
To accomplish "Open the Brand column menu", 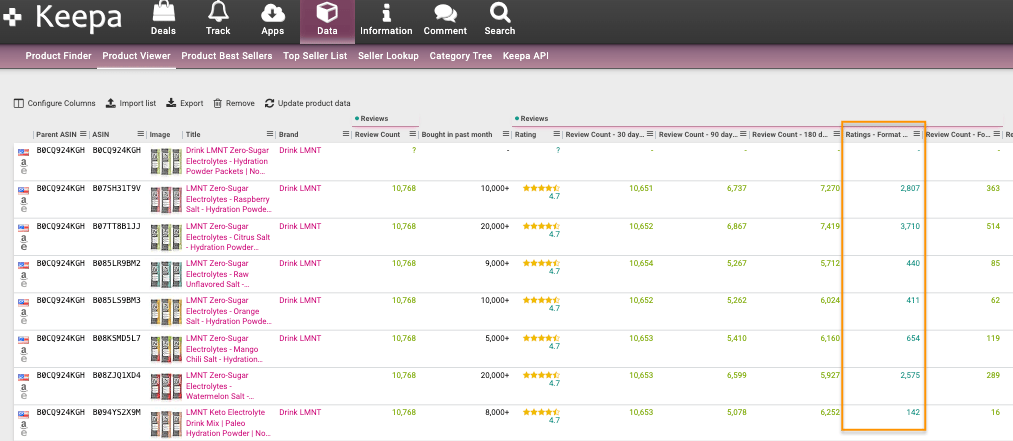I will [x=346, y=134].
